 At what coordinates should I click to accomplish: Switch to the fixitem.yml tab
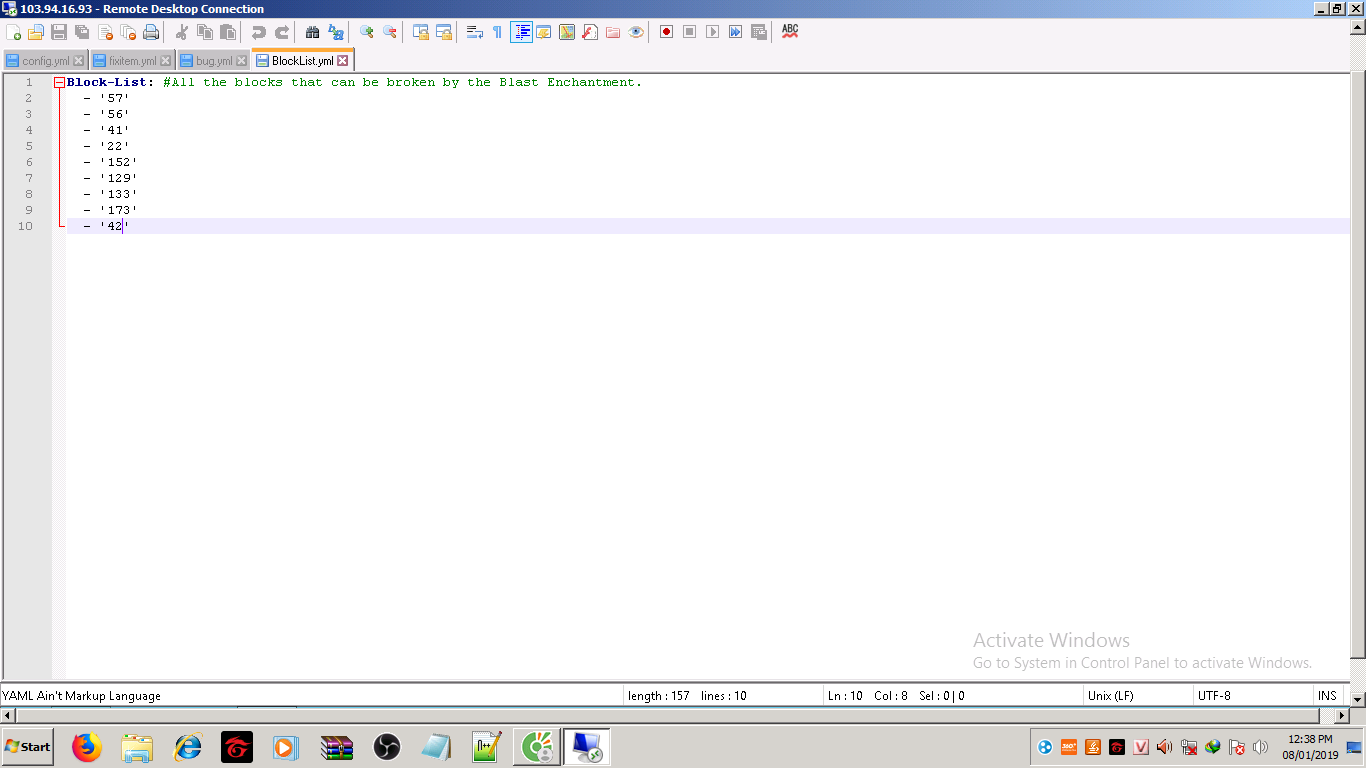coord(132,61)
